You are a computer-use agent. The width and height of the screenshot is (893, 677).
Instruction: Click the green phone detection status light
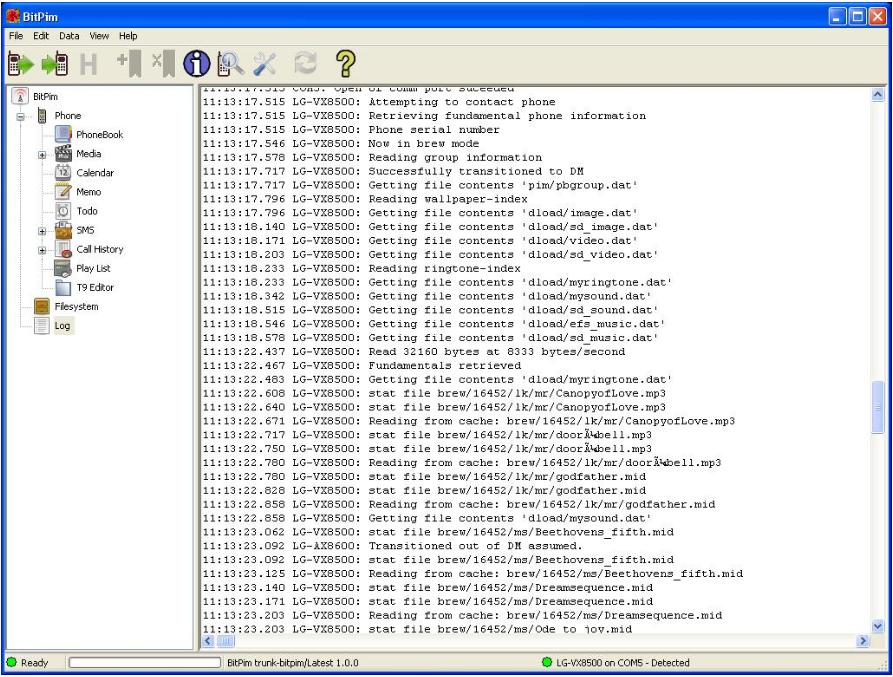coord(547,662)
